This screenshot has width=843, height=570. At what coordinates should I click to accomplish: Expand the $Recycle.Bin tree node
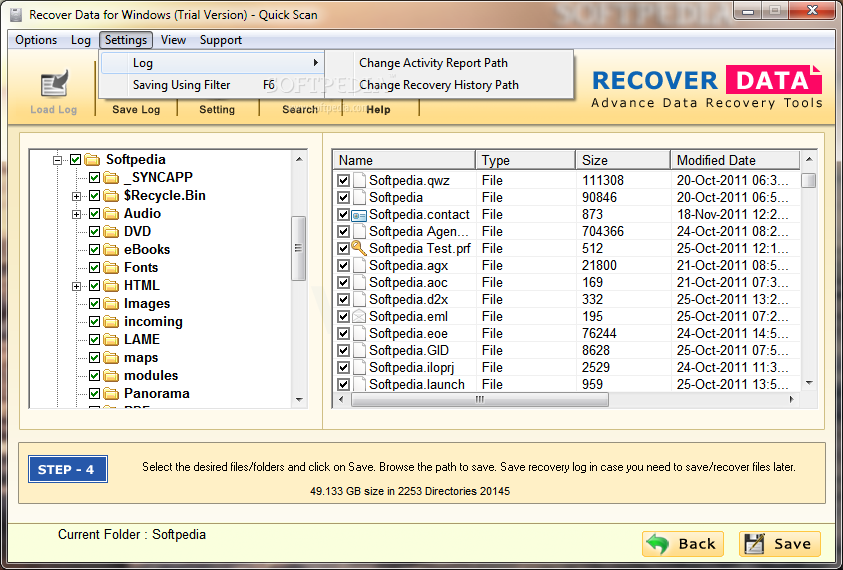(x=76, y=196)
